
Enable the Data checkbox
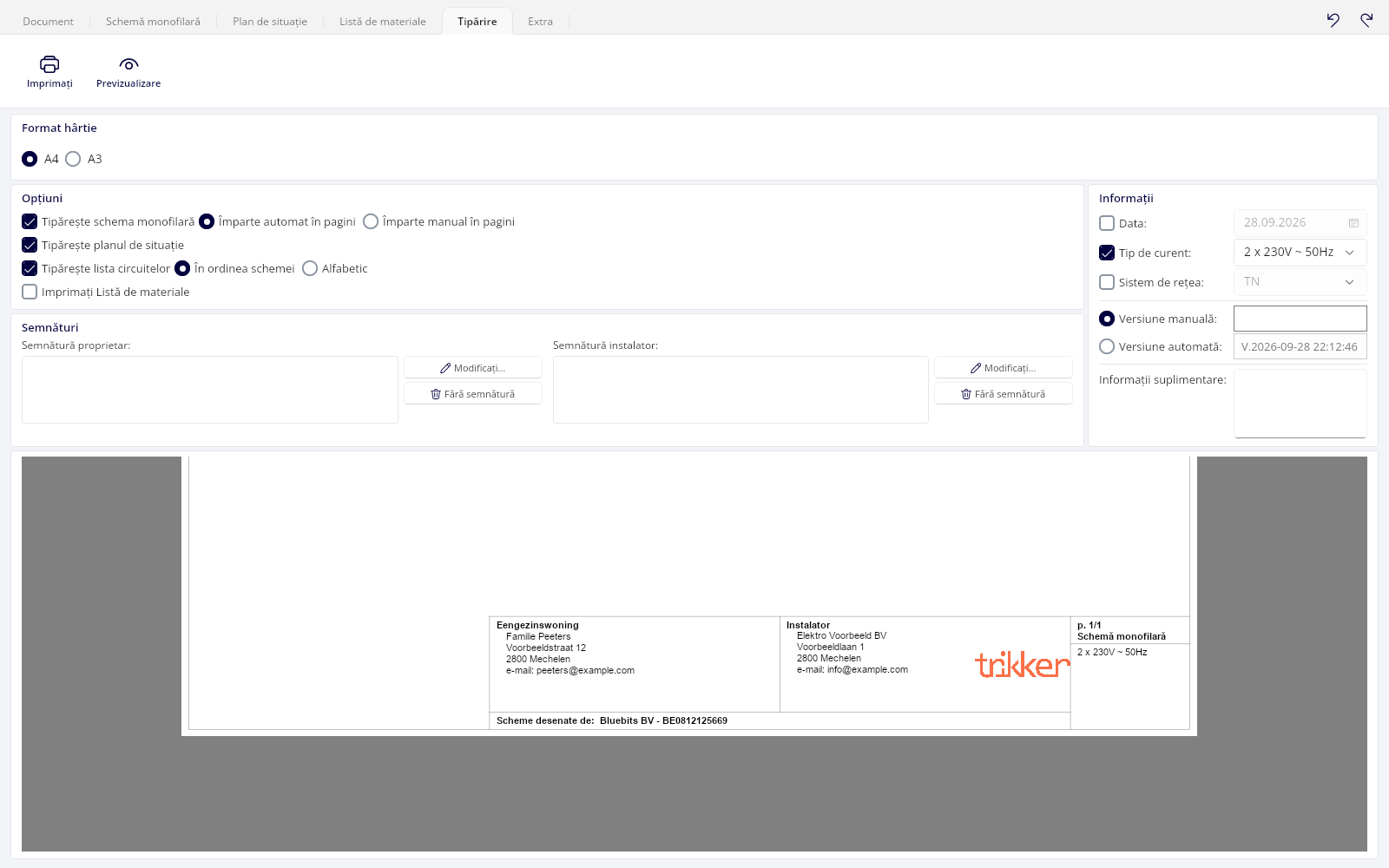[1107, 223]
